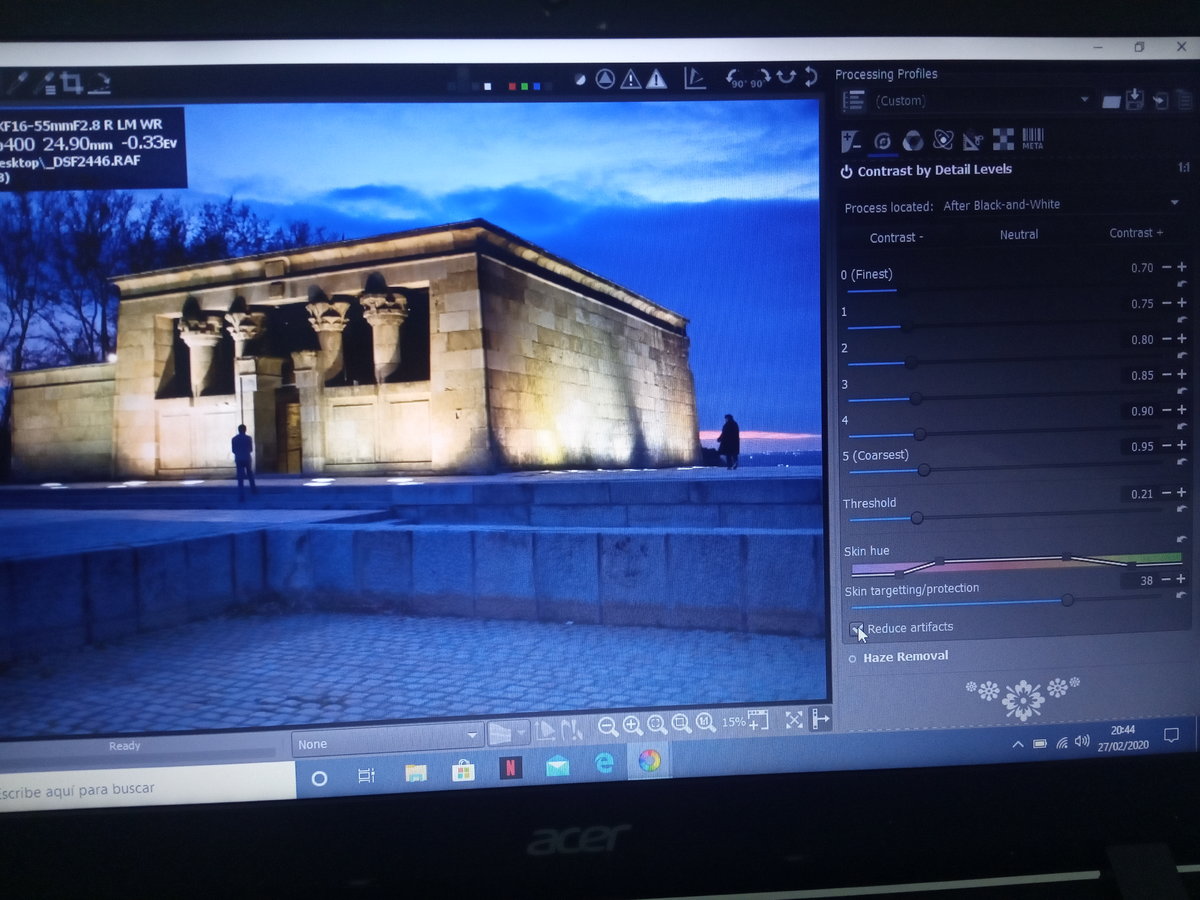Load processing profile from file icon
This screenshot has height=900, width=1200.
1110,101
